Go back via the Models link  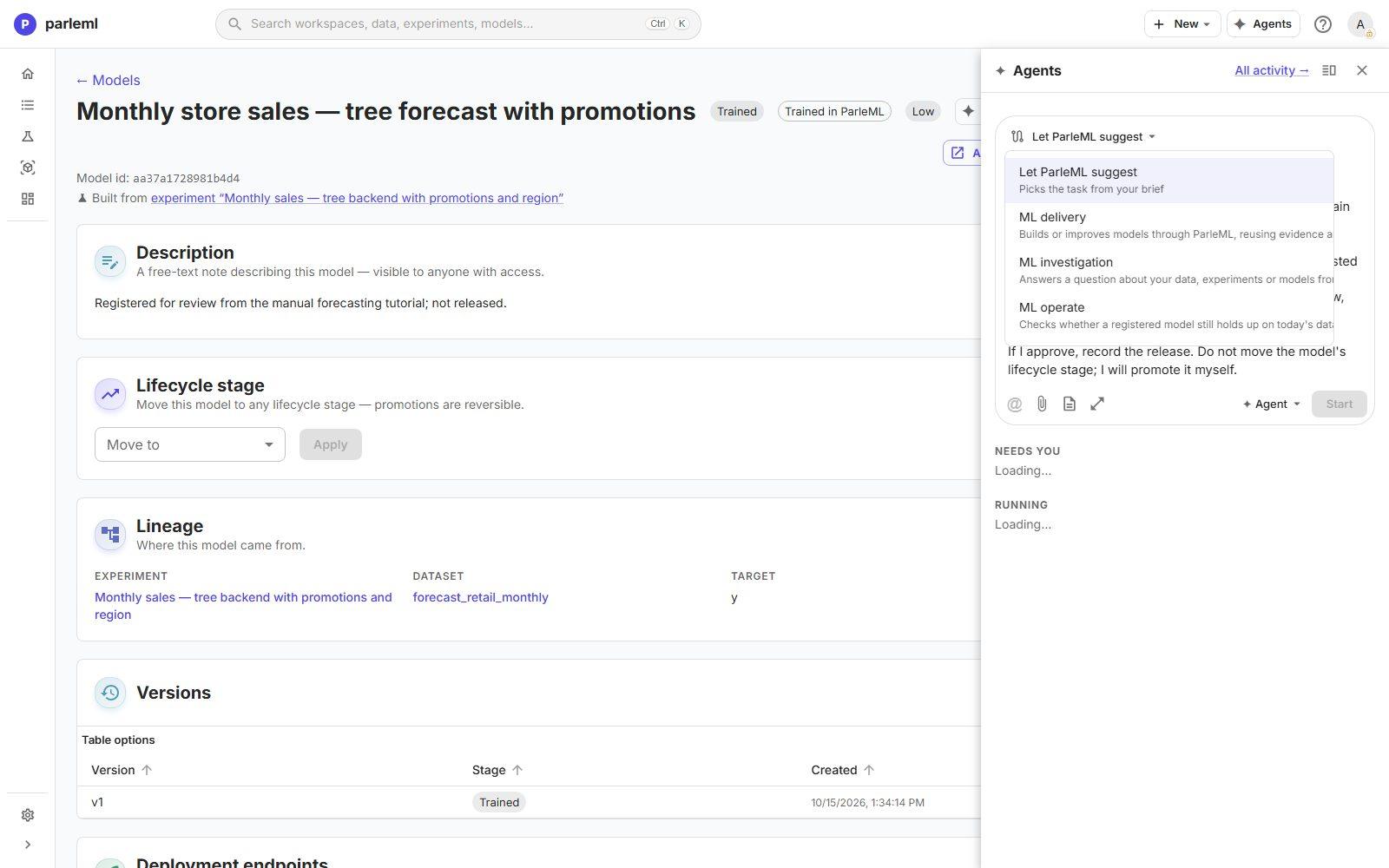[x=109, y=80]
